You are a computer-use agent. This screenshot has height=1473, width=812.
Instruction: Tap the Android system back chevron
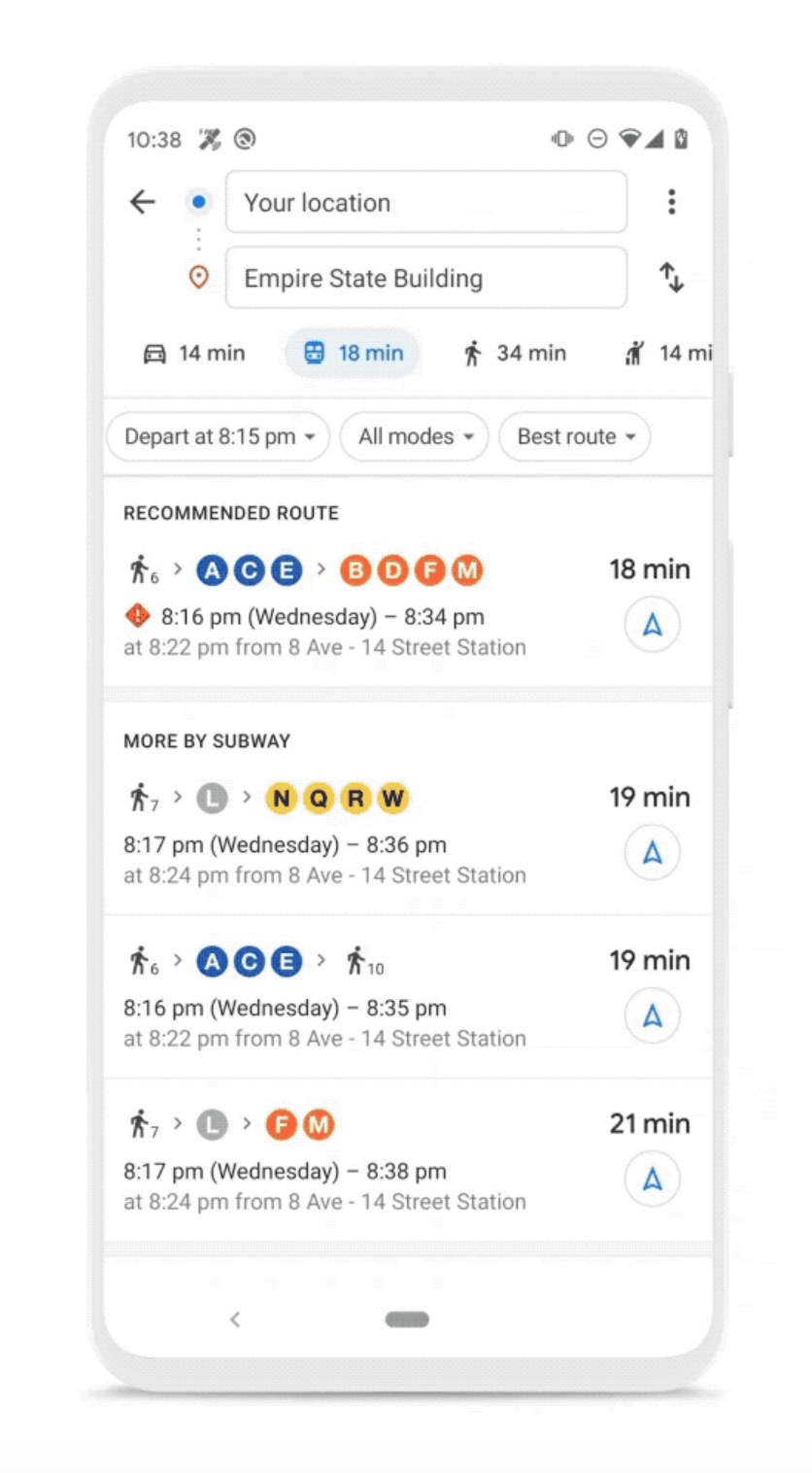tap(234, 1319)
